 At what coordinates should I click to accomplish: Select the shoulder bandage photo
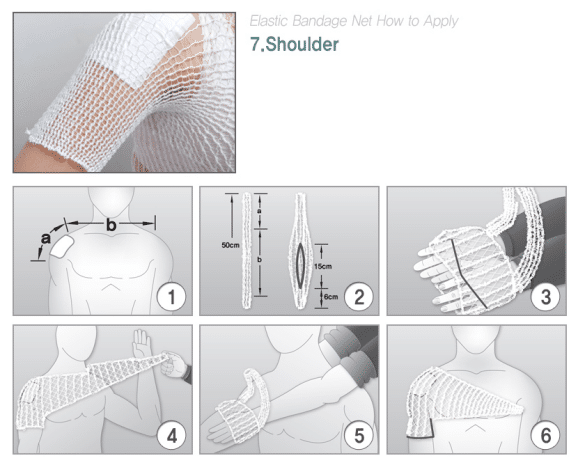(x=124, y=92)
